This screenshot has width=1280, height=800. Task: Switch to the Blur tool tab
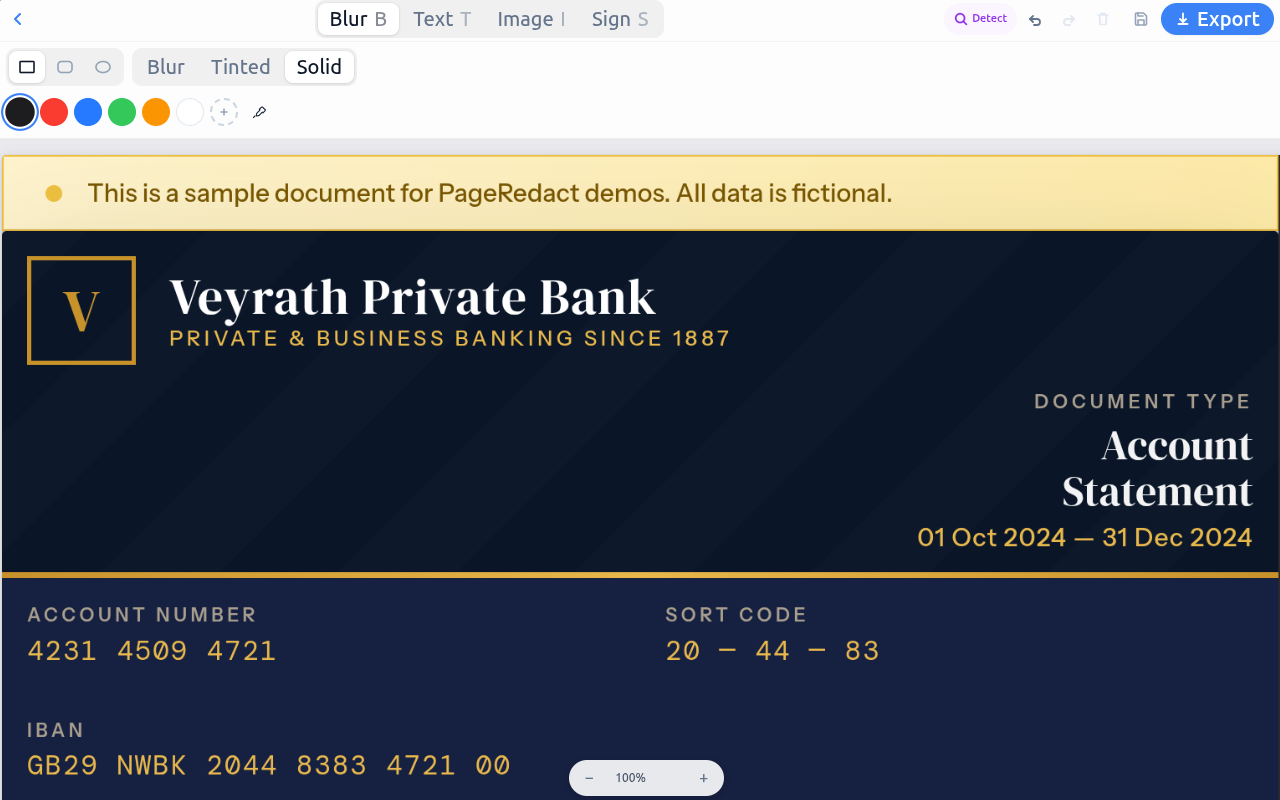358,19
